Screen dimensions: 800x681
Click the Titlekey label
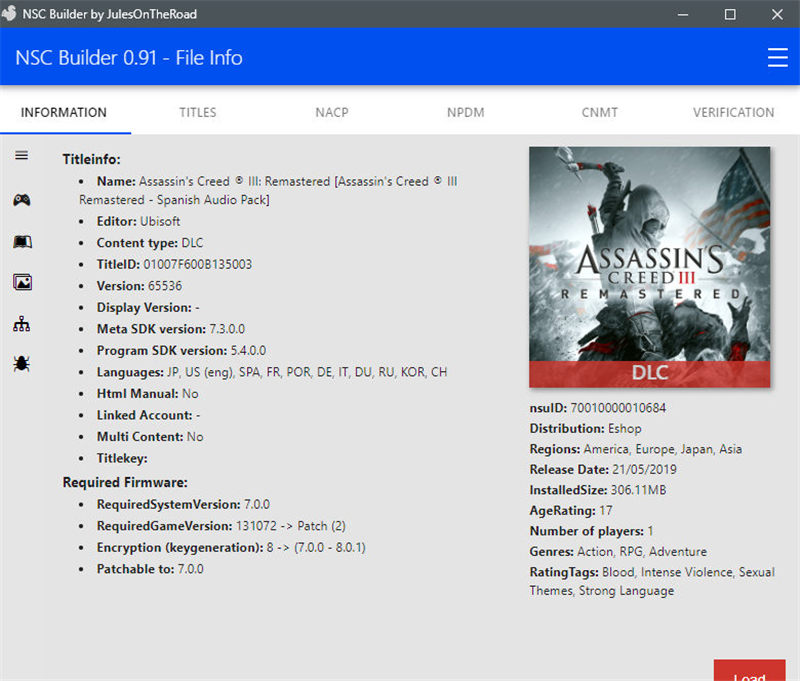pos(122,458)
